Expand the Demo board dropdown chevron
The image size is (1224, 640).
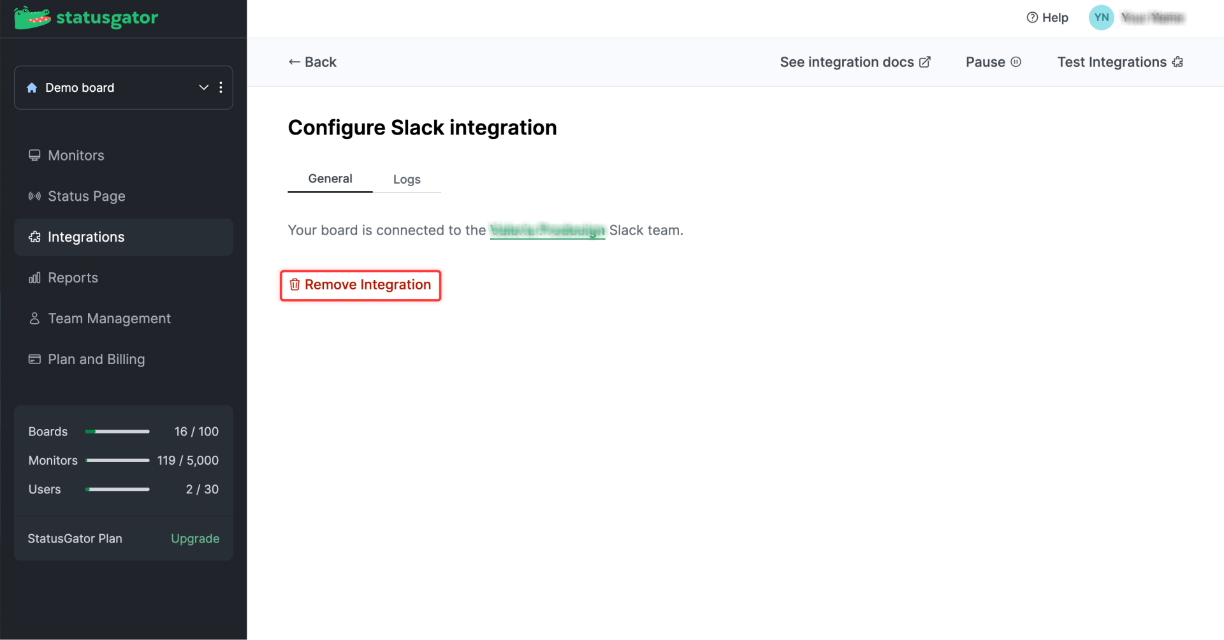point(204,88)
